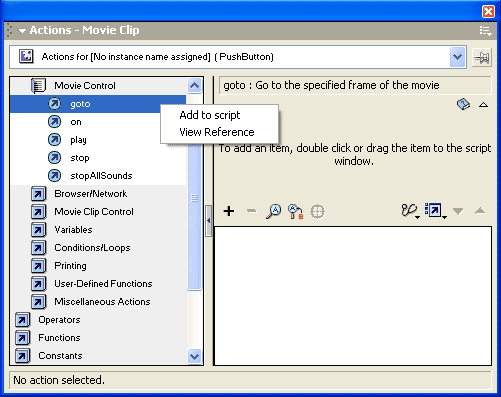This screenshot has height=397, width=501.
Task: Collapse the left toolbox pane arrow
Action: (209, 221)
